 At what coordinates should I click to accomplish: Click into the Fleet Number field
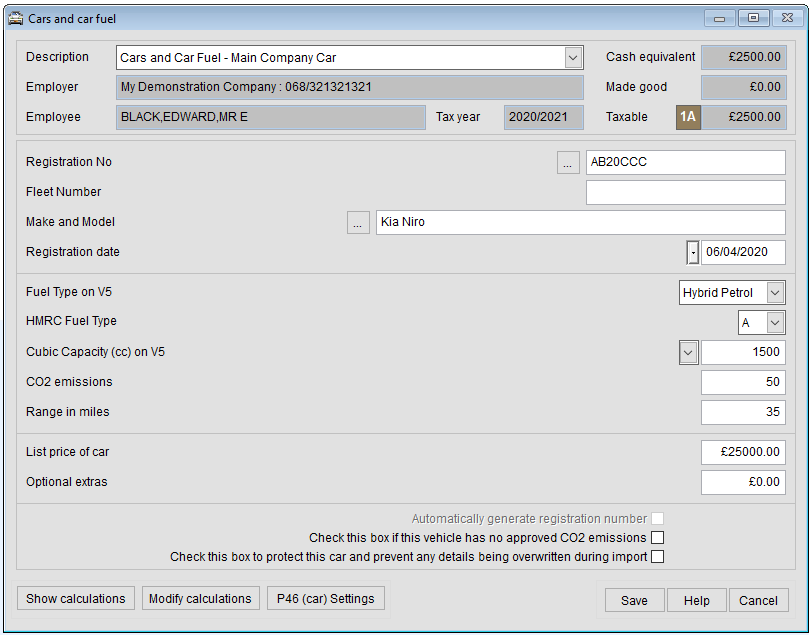click(685, 191)
